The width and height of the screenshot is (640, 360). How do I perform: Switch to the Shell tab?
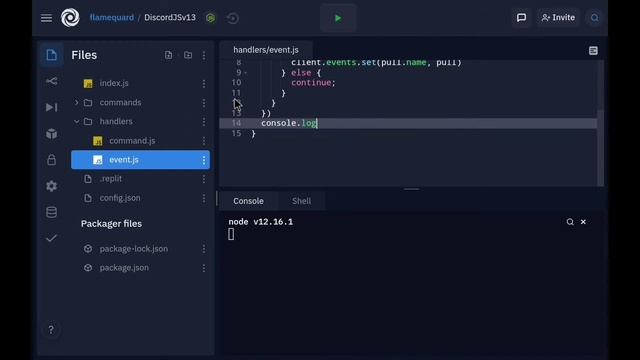[x=302, y=201]
